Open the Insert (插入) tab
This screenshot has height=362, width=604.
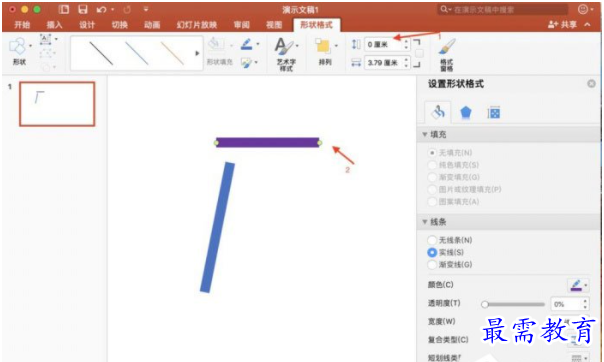(54, 25)
